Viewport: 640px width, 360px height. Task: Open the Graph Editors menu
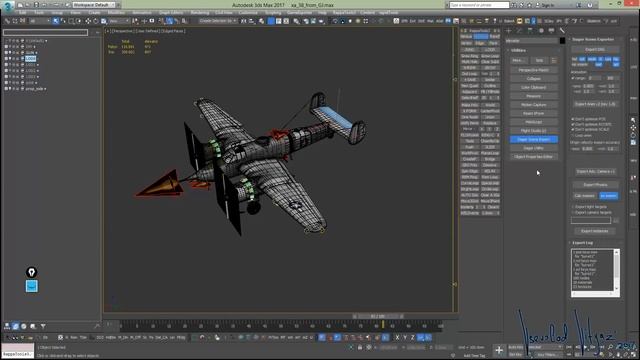click(x=171, y=13)
